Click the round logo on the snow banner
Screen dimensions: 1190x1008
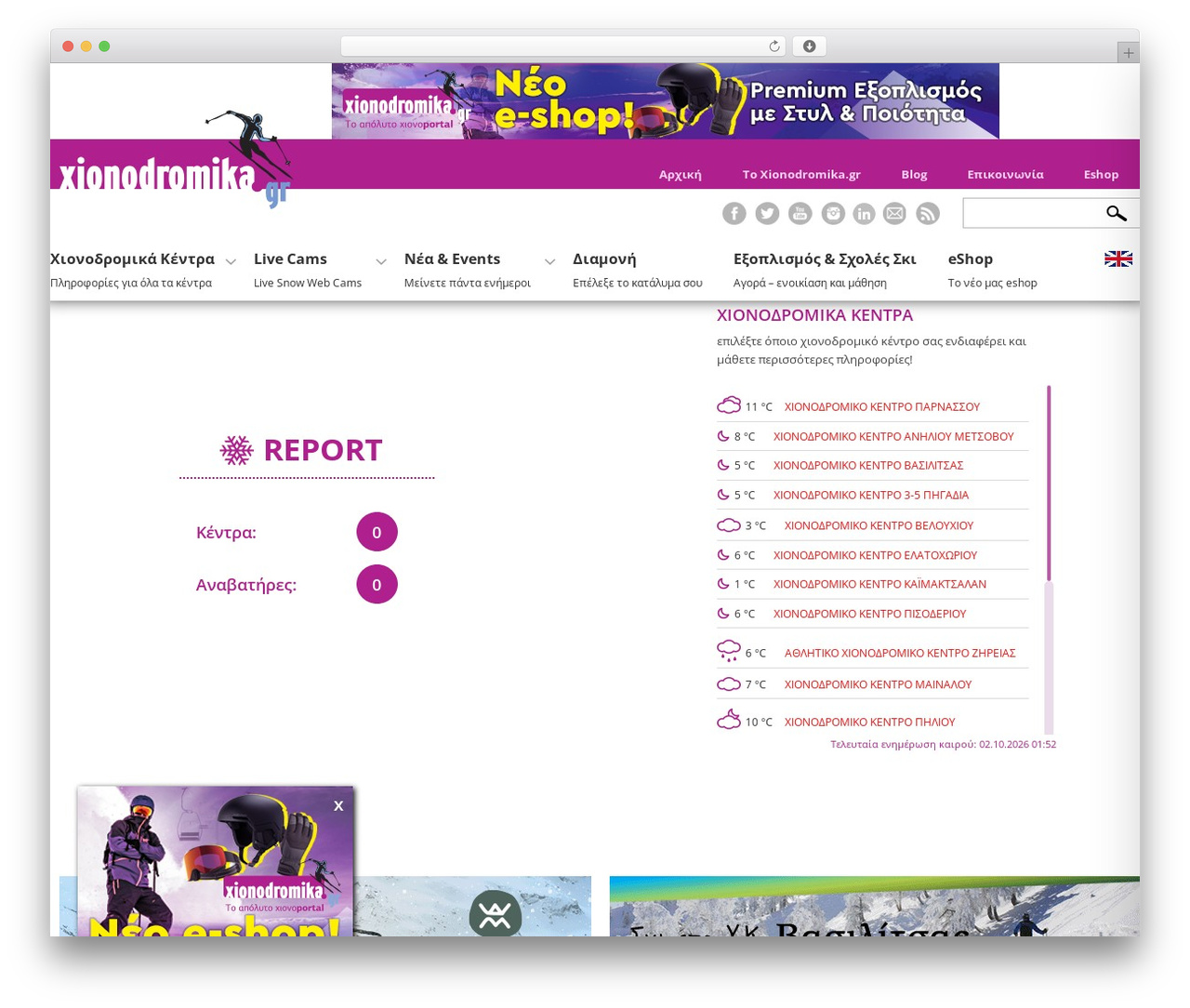(496, 914)
